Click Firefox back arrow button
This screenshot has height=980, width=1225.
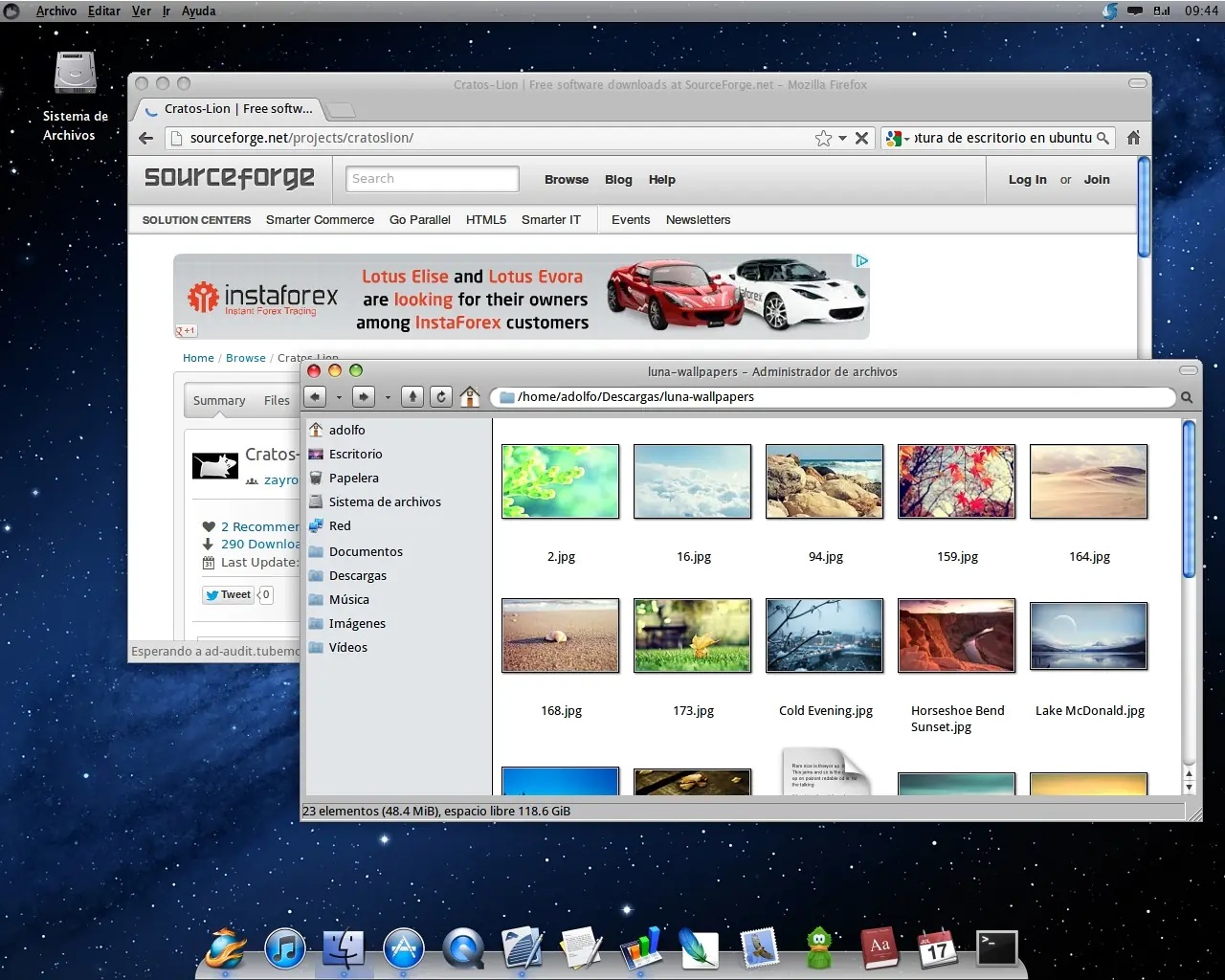[x=145, y=138]
